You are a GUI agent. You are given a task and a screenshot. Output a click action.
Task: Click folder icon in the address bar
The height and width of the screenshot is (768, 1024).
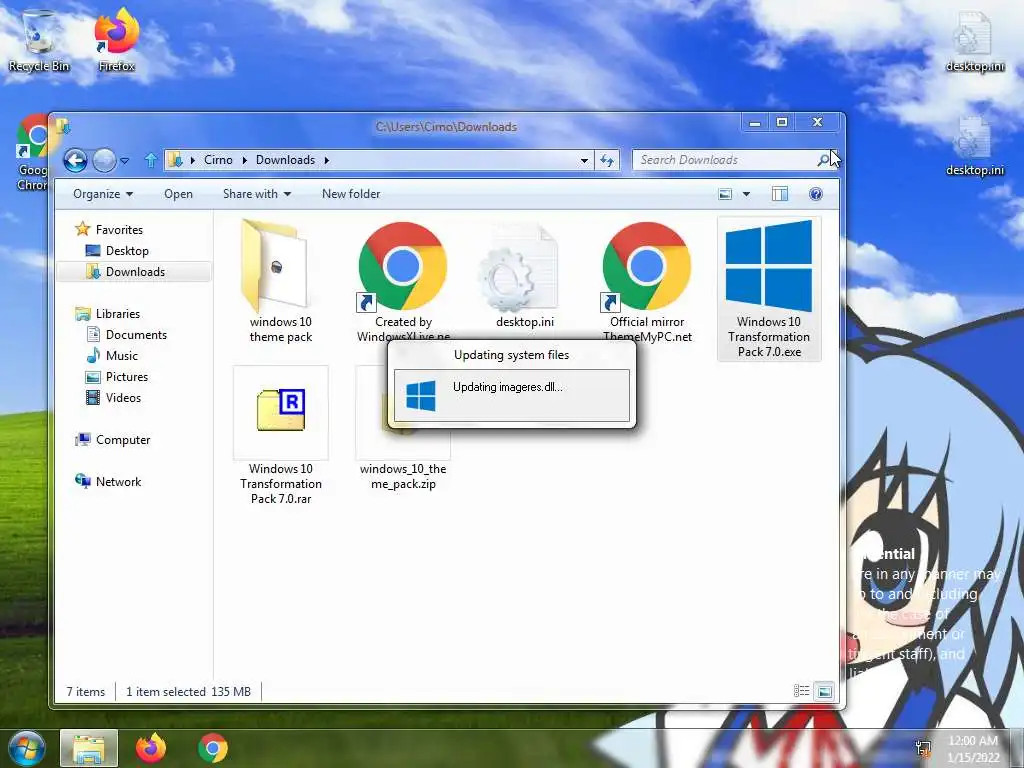pos(175,160)
